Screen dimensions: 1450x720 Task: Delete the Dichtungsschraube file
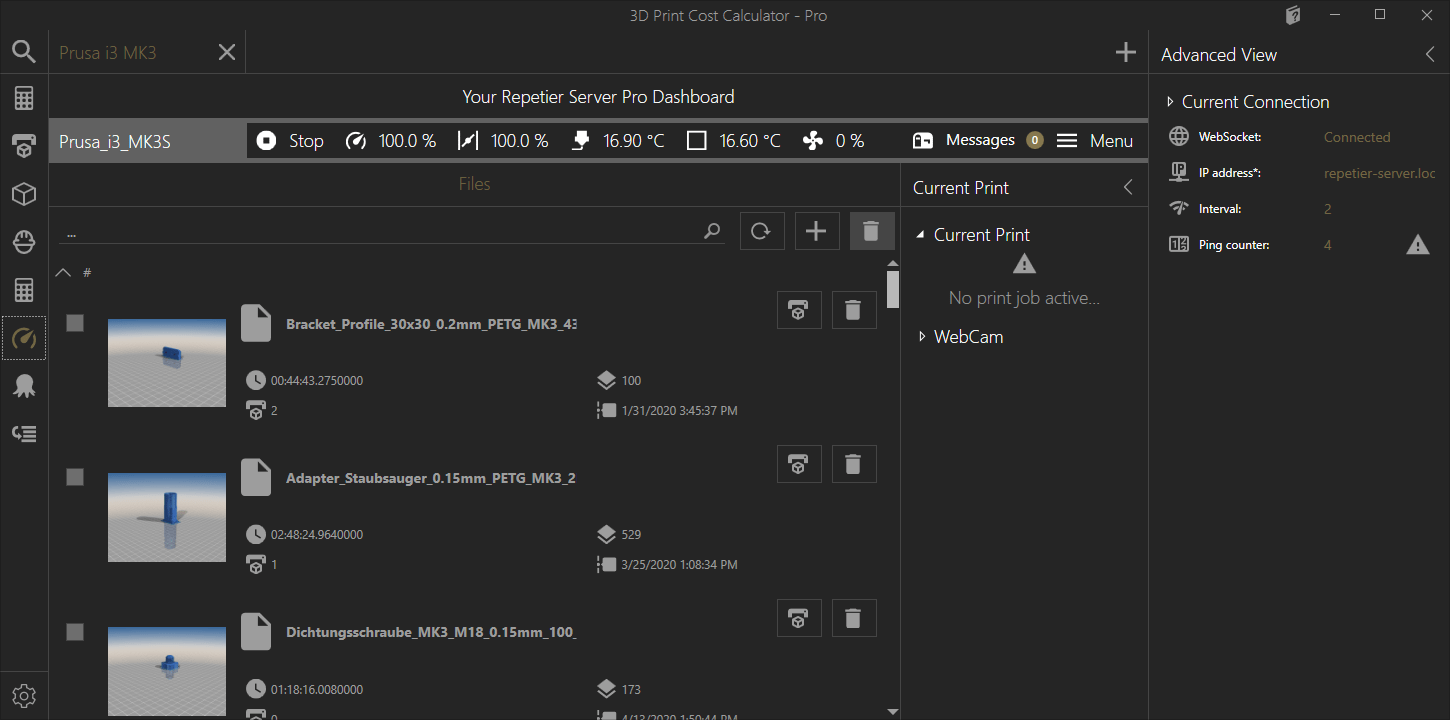click(x=853, y=618)
